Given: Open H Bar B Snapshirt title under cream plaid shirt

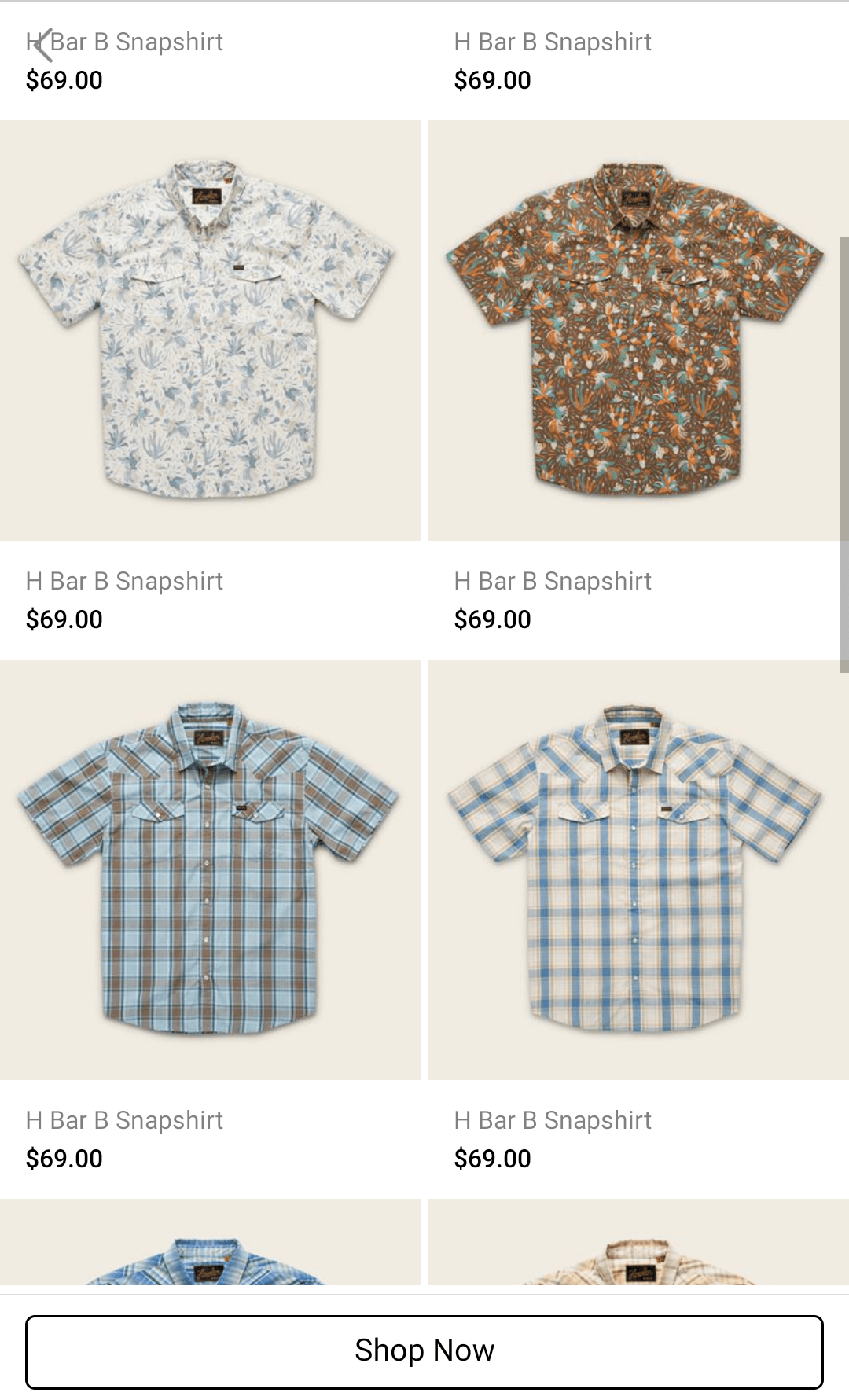Looking at the screenshot, I should pos(553,1120).
